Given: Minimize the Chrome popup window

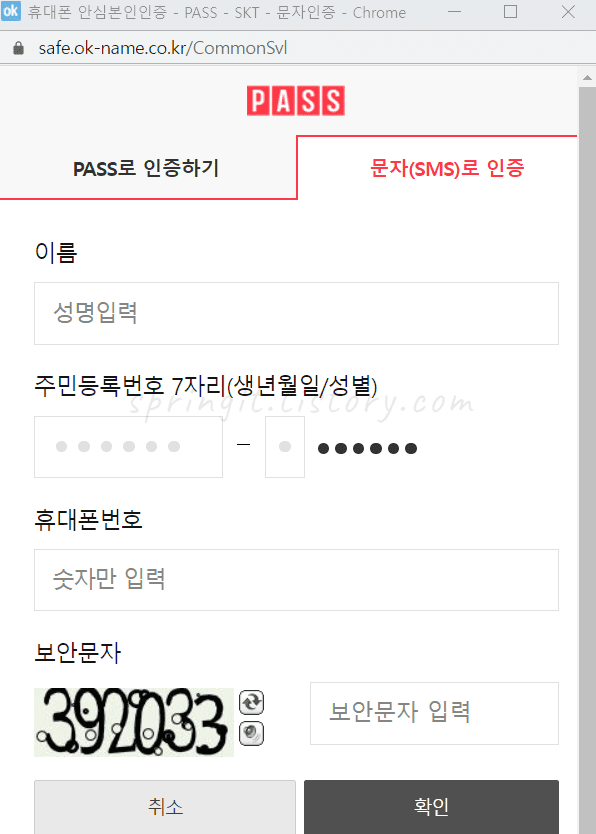Looking at the screenshot, I should 455,12.
